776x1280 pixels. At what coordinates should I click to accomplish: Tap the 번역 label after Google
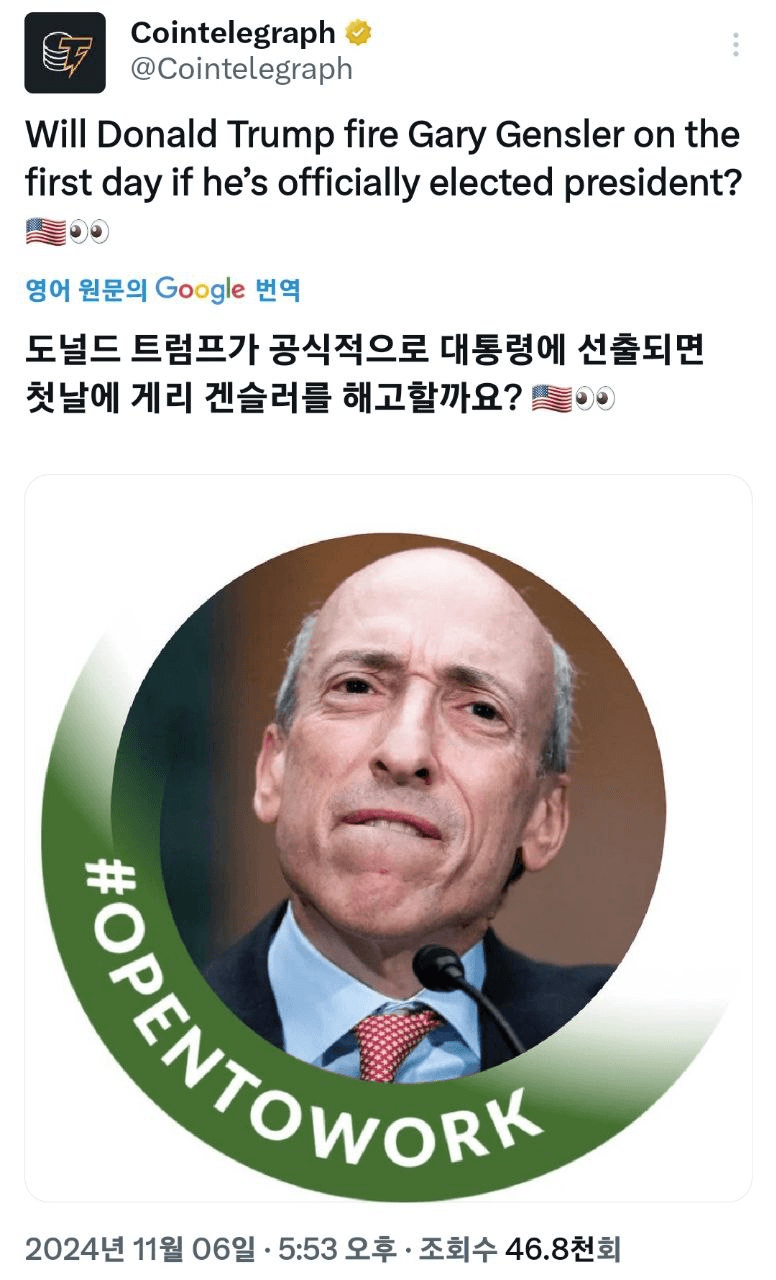tap(277, 290)
